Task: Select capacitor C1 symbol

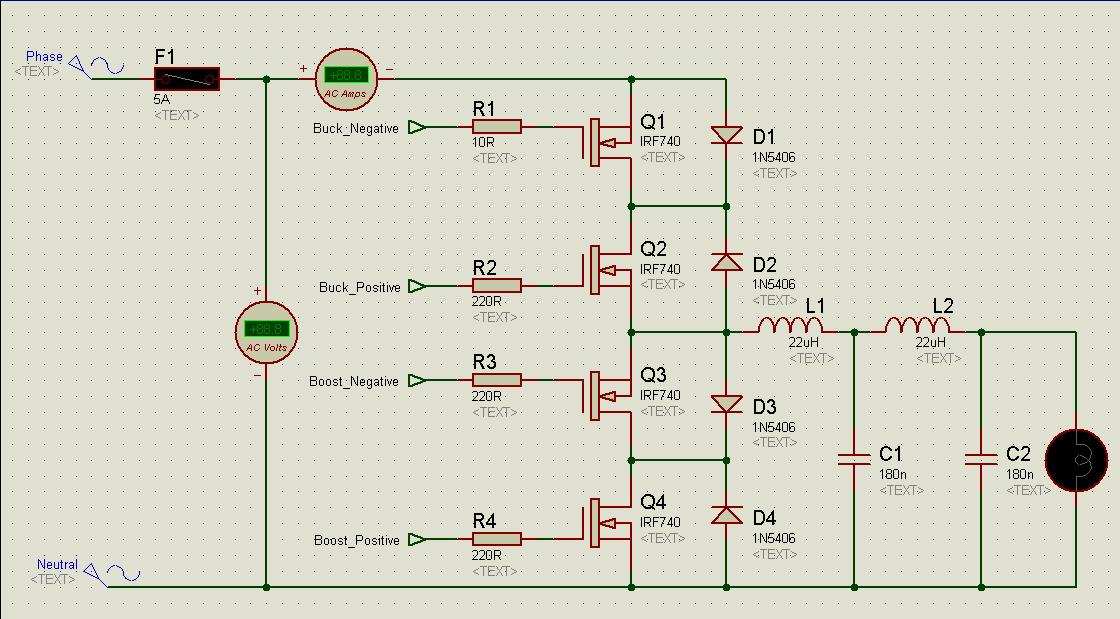Action: [854, 460]
